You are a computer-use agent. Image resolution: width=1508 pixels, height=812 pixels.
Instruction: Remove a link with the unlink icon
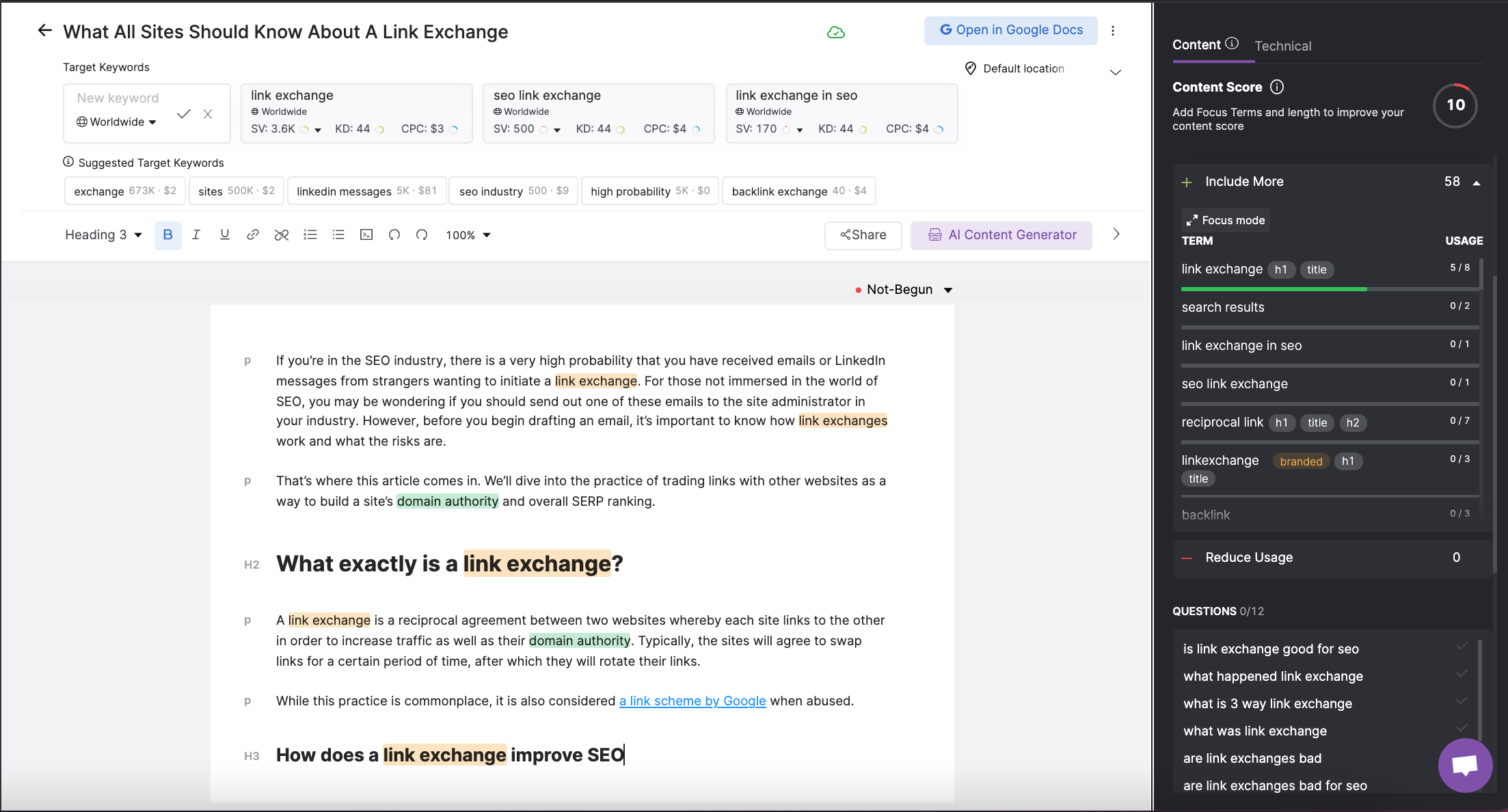[282, 235]
